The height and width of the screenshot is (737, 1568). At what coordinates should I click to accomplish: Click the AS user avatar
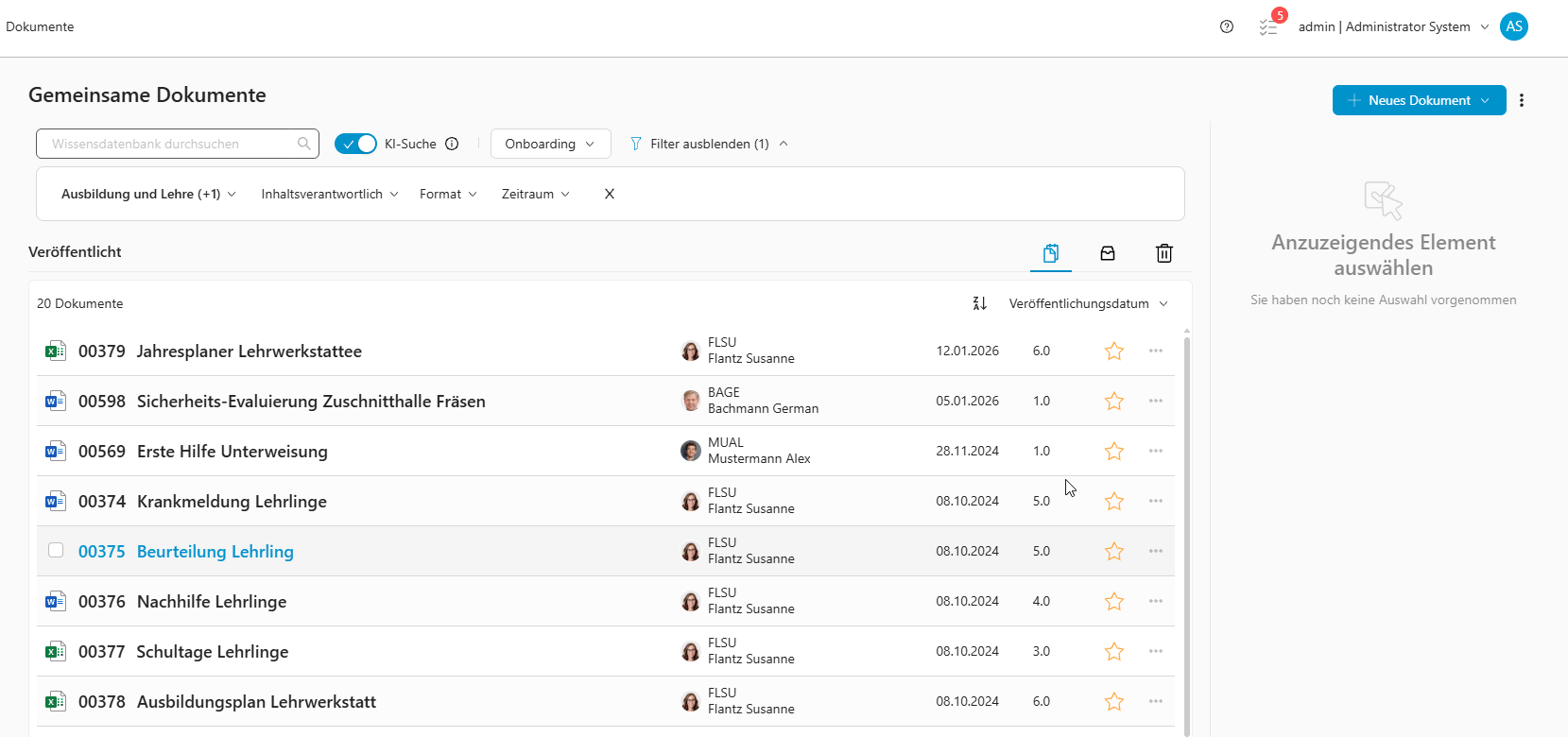pyautogui.click(x=1514, y=26)
